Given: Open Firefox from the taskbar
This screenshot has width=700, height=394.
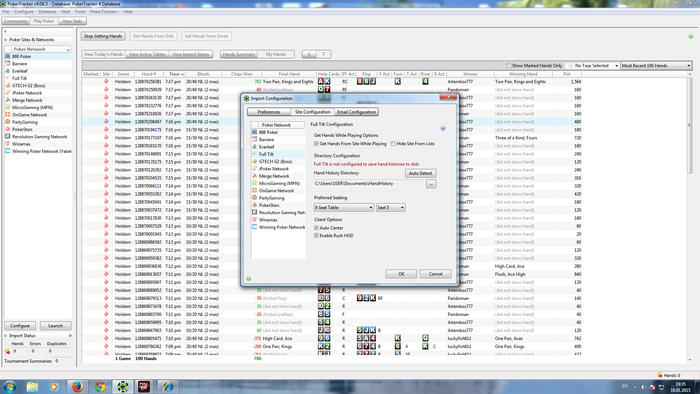Looking at the screenshot, I should [77, 386].
